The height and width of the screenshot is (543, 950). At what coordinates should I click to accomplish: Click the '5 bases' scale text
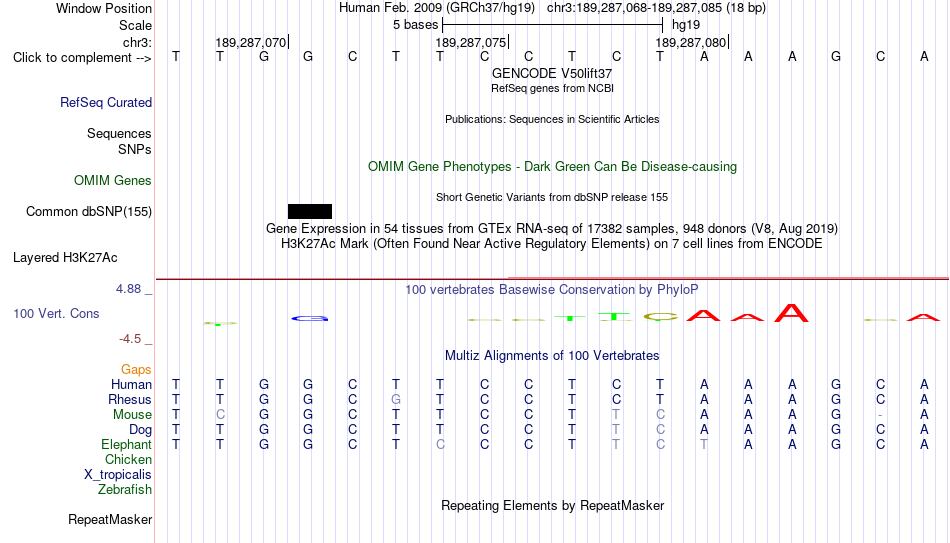(415, 25)
